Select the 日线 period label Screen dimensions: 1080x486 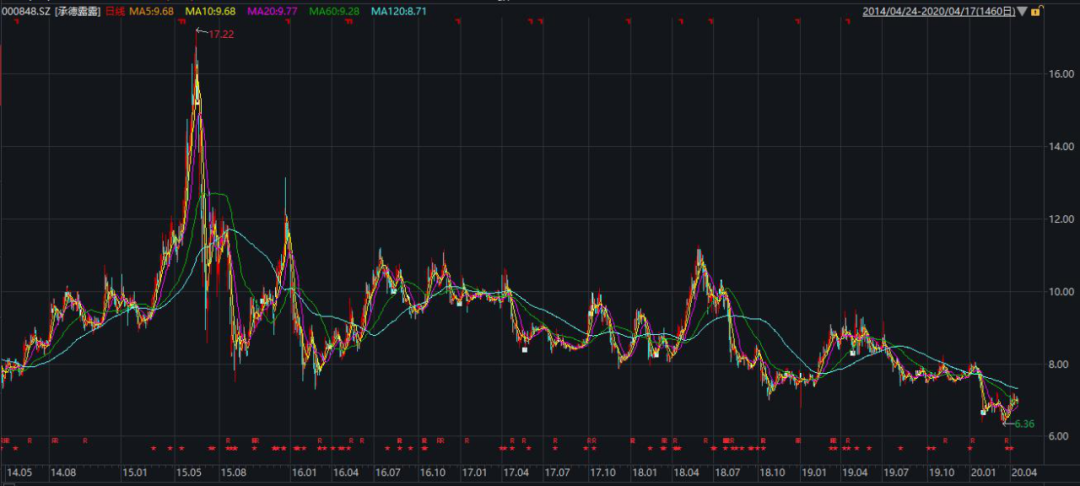(x=115, y=11)
